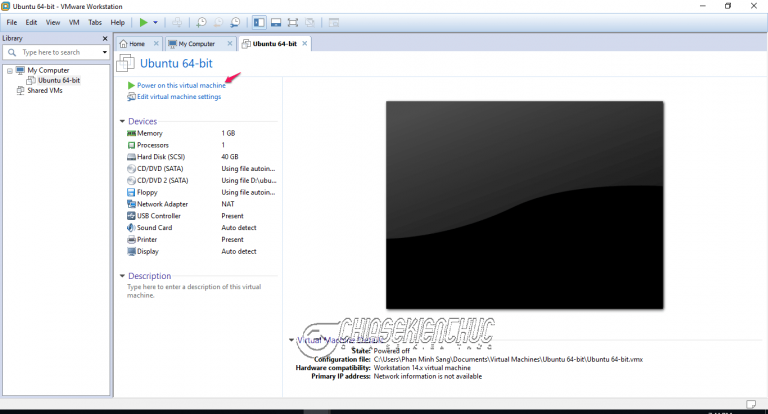
Task: Select My Computer in the library tree
Action: [48, 71]
